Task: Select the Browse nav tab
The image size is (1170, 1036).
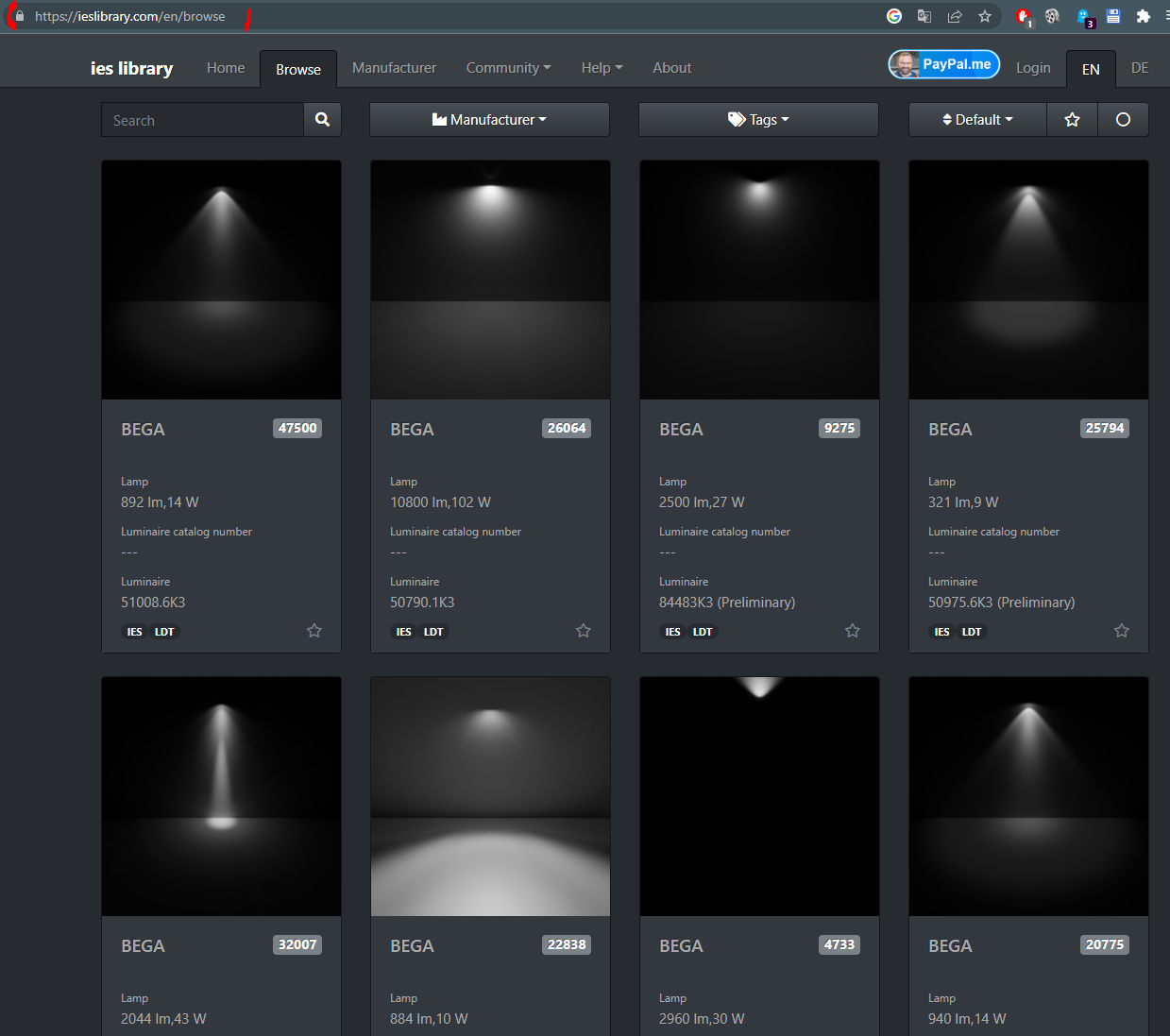Action: tap(298, 69)
